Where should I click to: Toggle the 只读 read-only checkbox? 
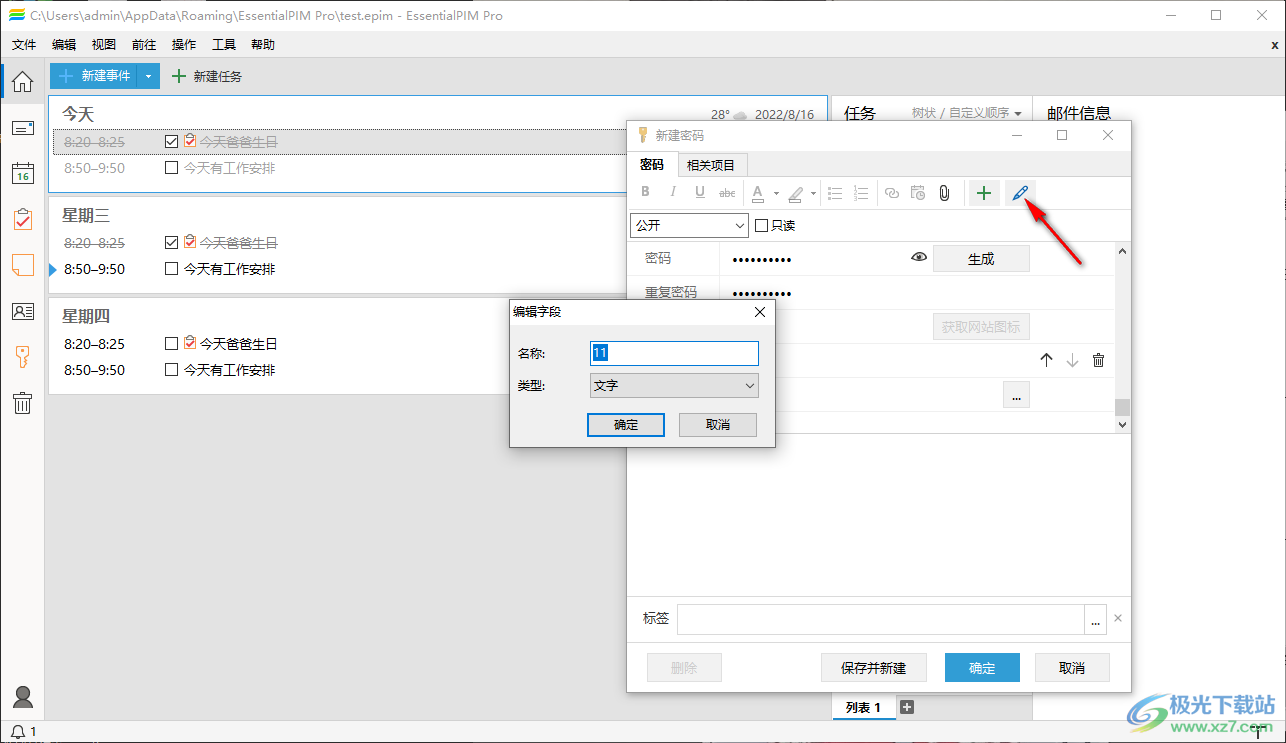click(761, 226)
